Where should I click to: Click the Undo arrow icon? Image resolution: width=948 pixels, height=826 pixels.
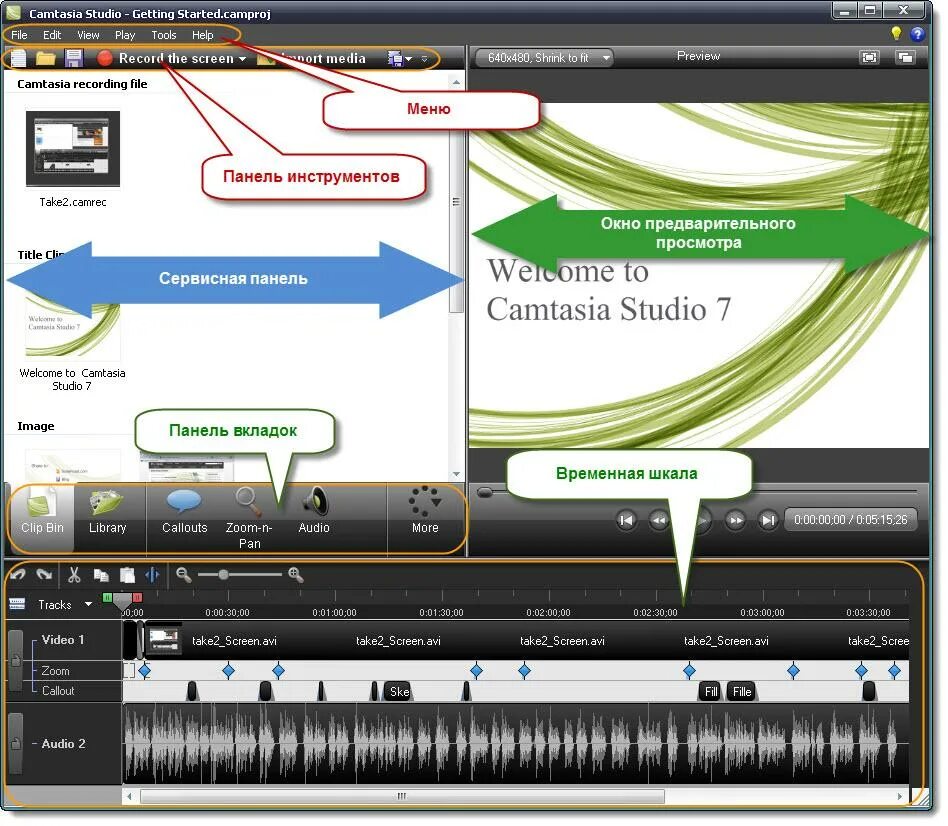coord(18,574)
